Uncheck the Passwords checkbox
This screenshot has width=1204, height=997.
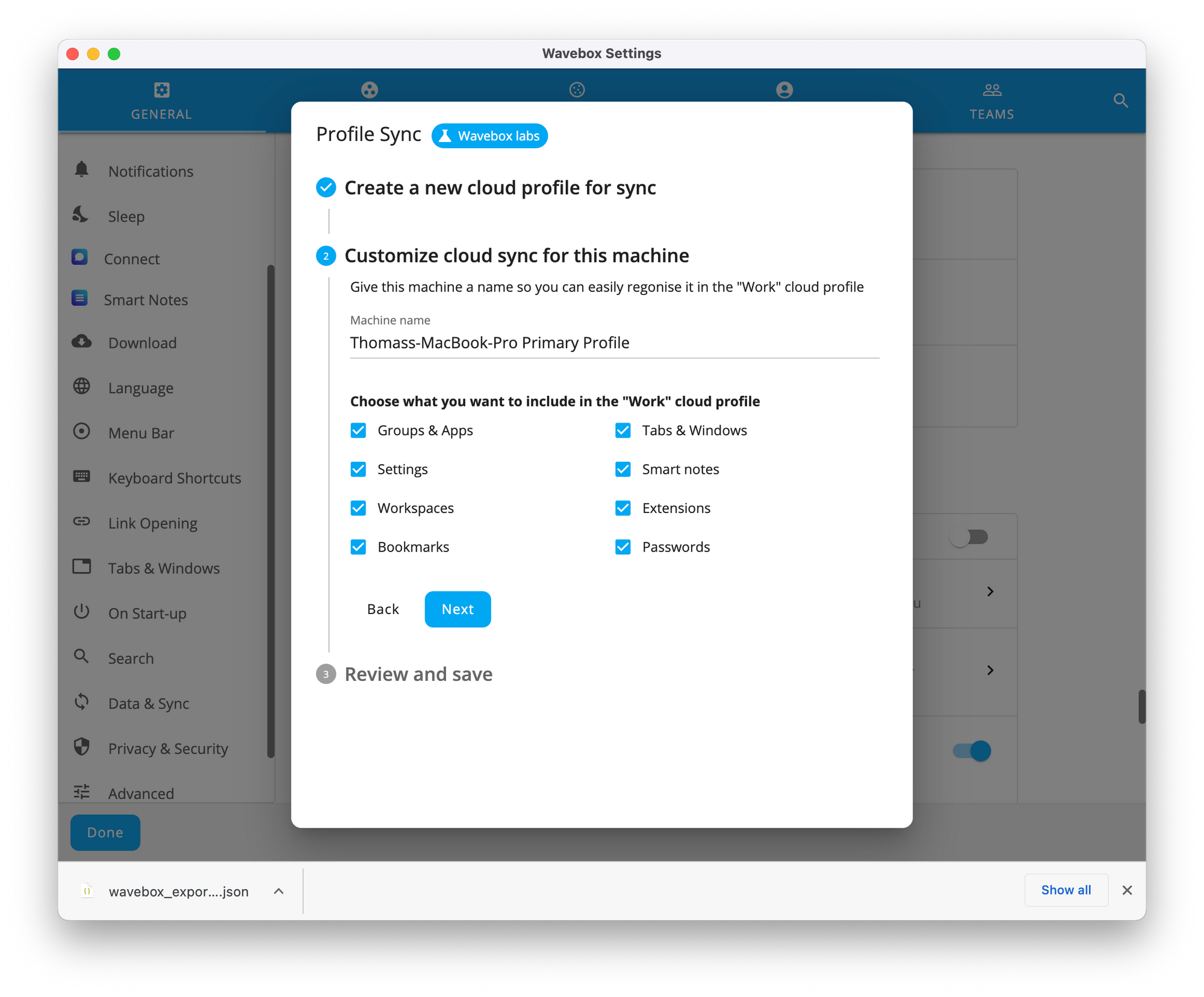623,547
